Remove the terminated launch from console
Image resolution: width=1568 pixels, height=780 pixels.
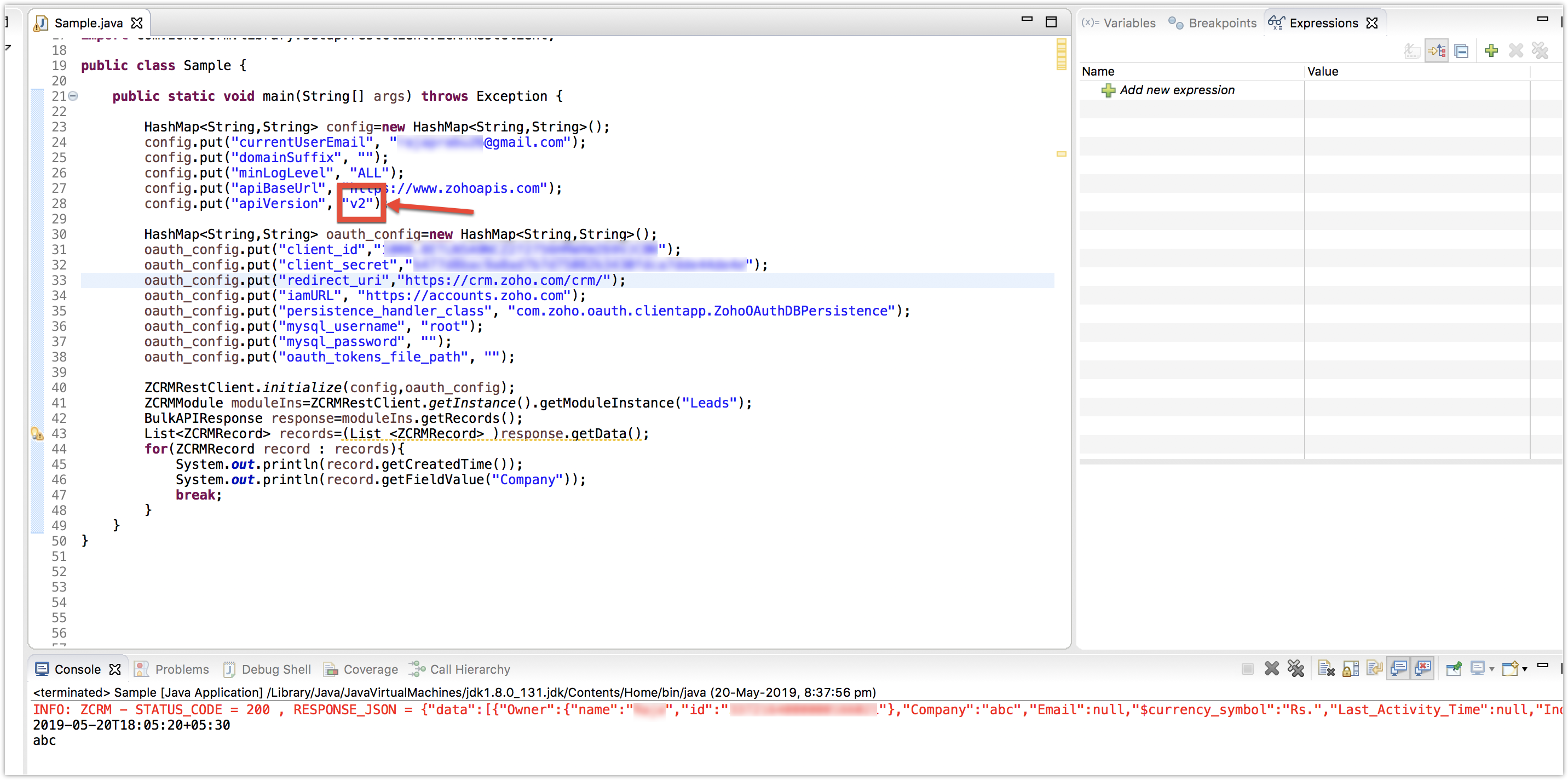point(1272,669)
